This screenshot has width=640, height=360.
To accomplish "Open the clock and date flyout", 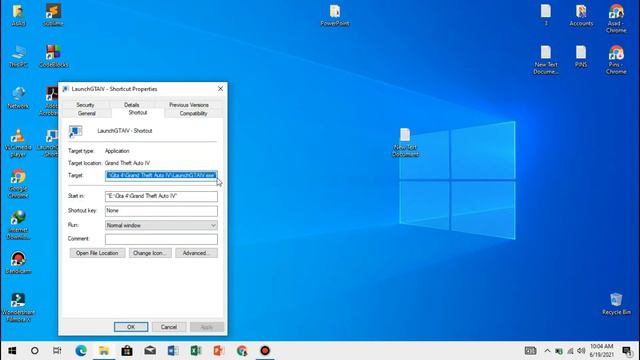I will point(602,351).
